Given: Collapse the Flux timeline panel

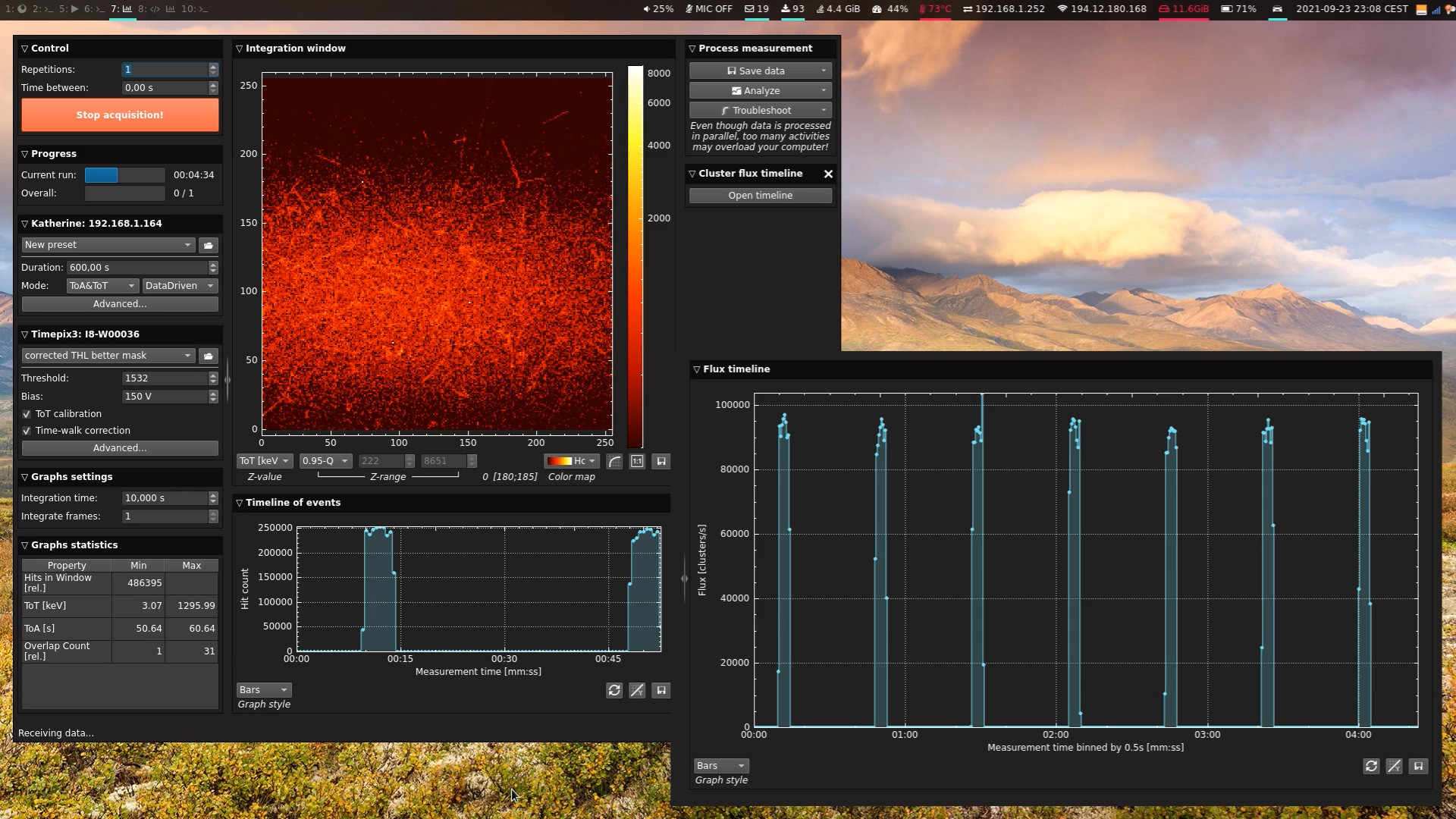Looking at the screenshot, I should 696,369.
